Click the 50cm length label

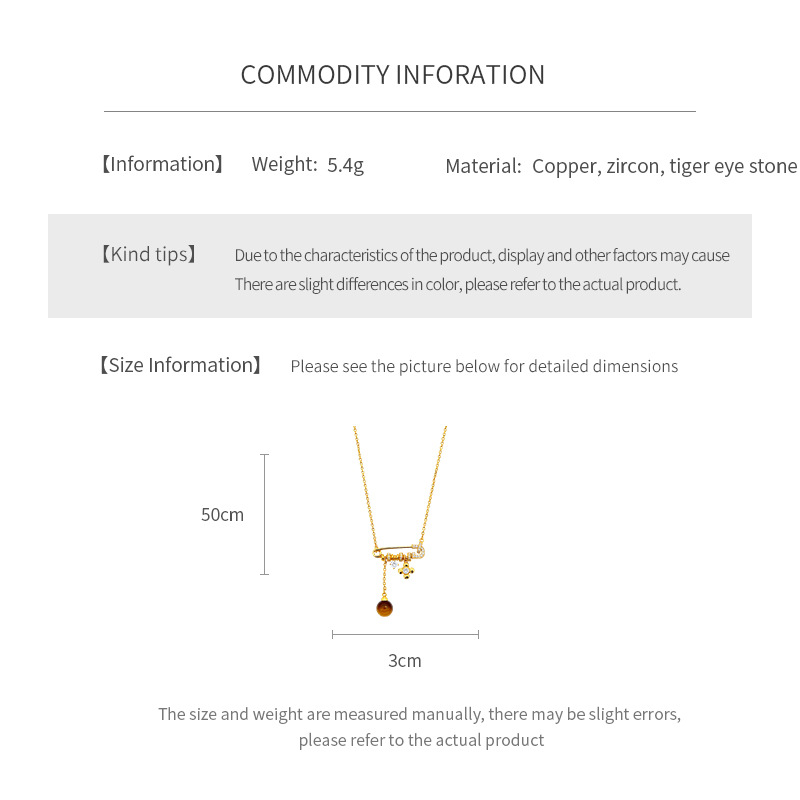(x=222, y=515)
